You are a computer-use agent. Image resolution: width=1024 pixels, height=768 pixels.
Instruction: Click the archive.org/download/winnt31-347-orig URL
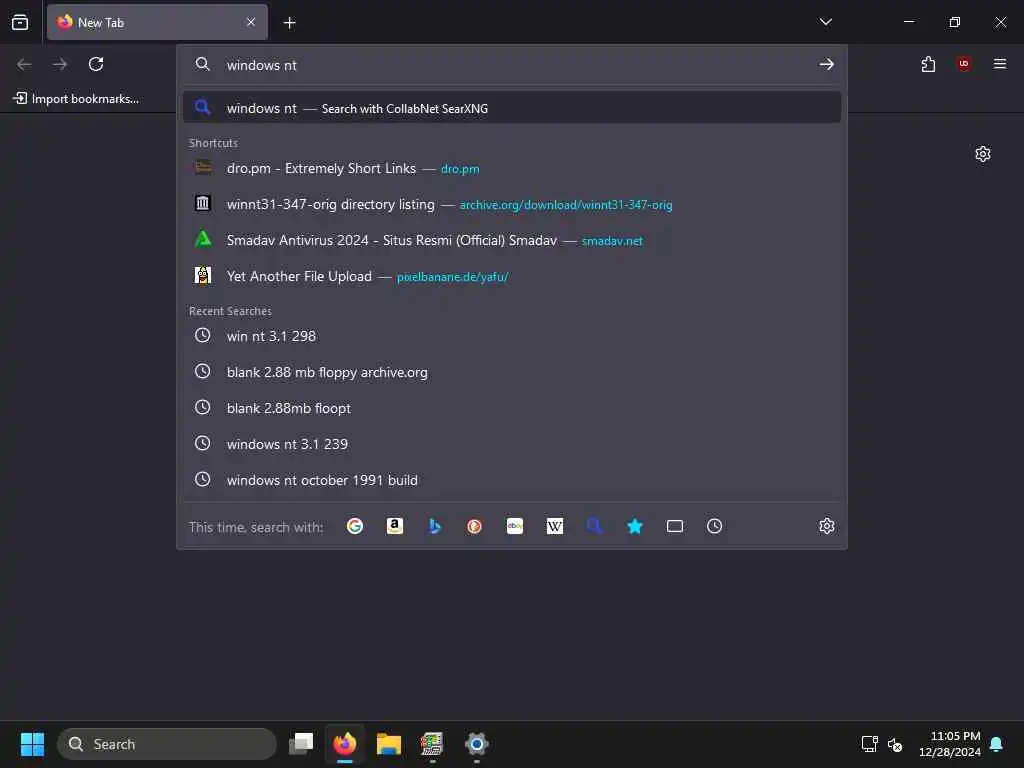(566, 205)
